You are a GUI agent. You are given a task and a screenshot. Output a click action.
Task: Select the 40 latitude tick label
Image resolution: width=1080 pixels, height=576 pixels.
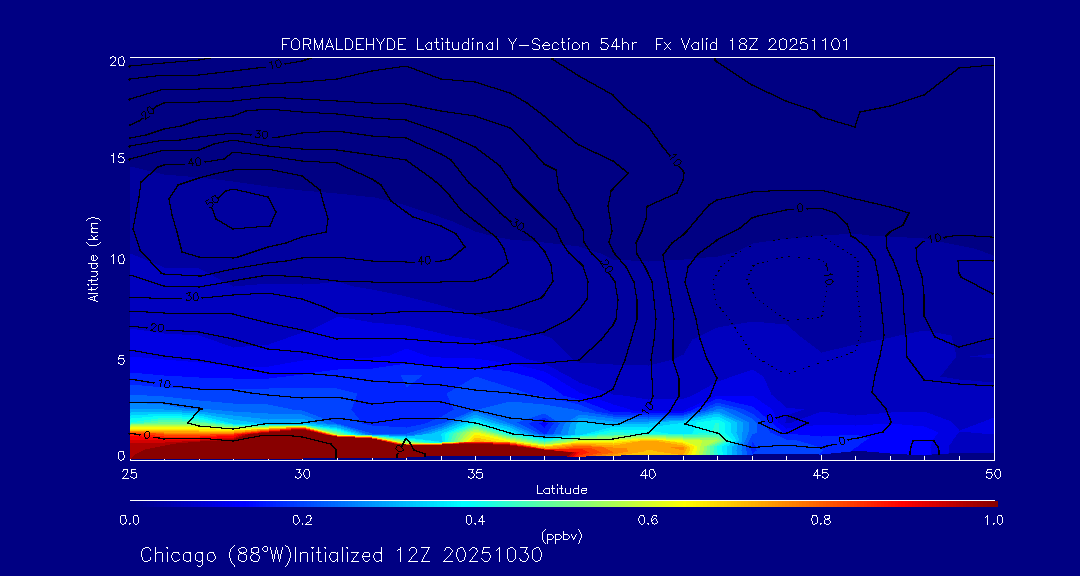click(x=648, y=473)
